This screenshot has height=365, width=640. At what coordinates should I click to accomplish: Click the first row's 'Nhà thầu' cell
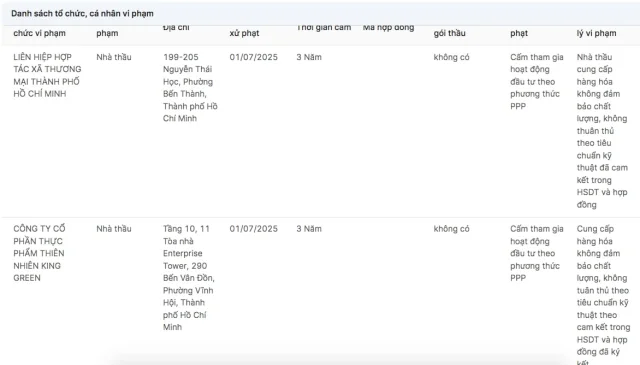114,57
